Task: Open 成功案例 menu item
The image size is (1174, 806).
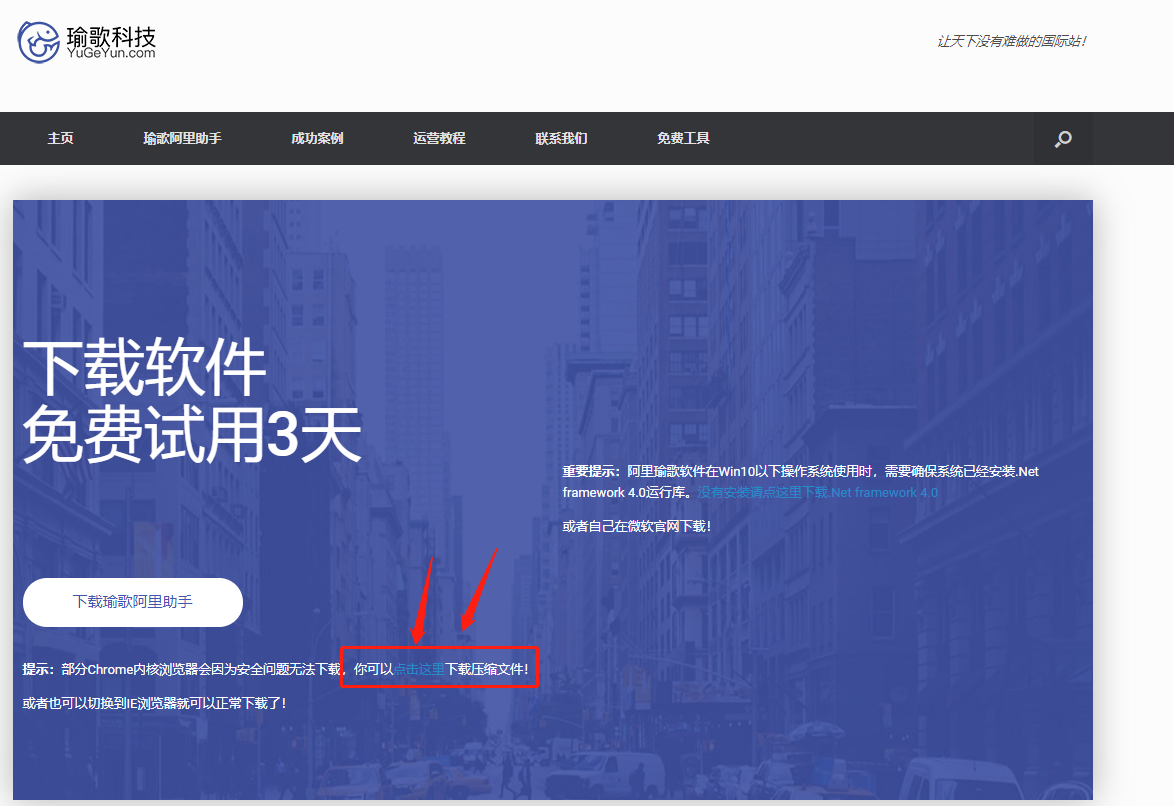Action: click(317, 138)
